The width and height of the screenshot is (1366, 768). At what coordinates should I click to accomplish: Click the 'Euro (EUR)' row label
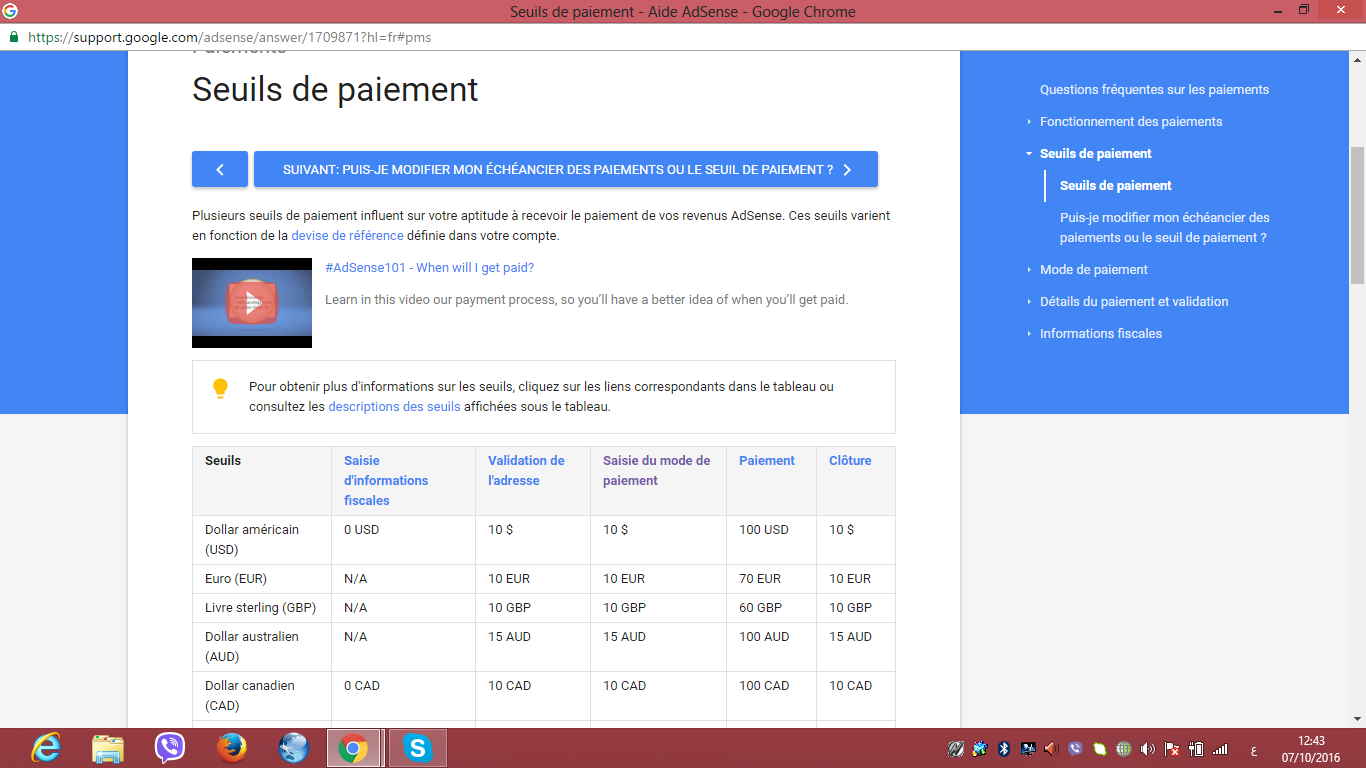[236, 578]
